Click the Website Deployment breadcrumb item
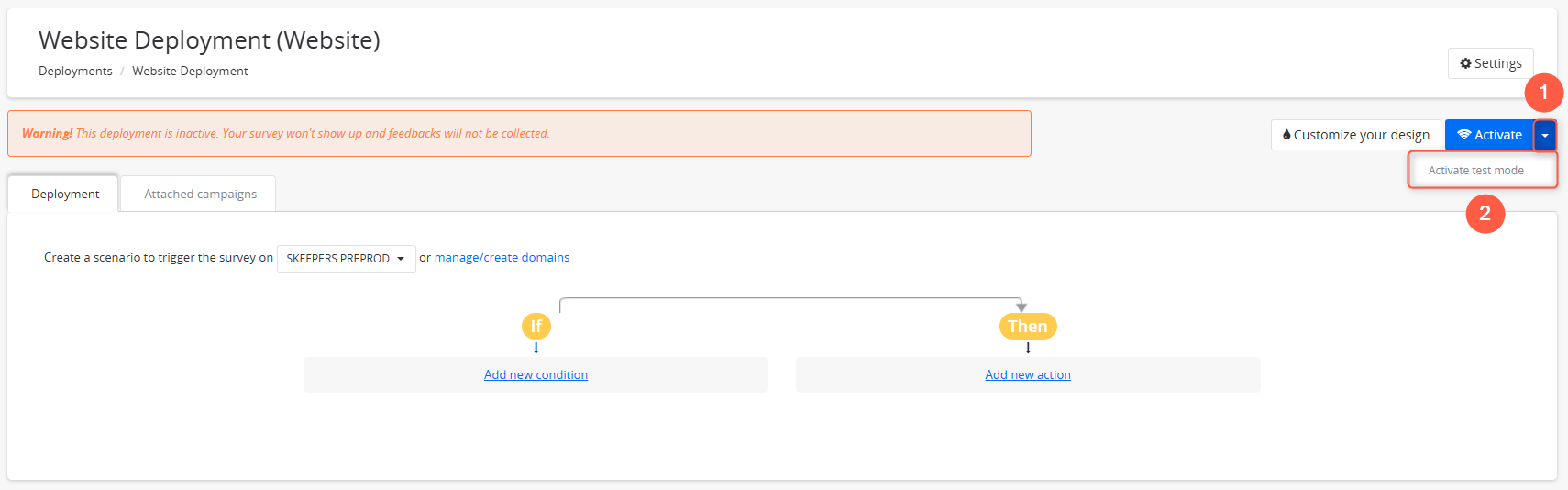The height and width of the screenshot is (490, 1568). coord(190,71)
